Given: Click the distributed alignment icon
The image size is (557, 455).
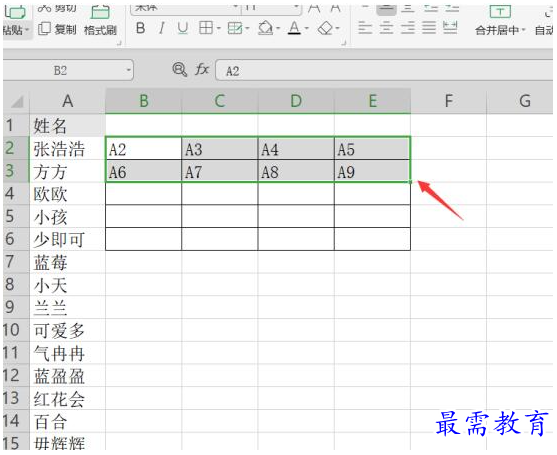Looking at the screenshot, I should point(450,28).
